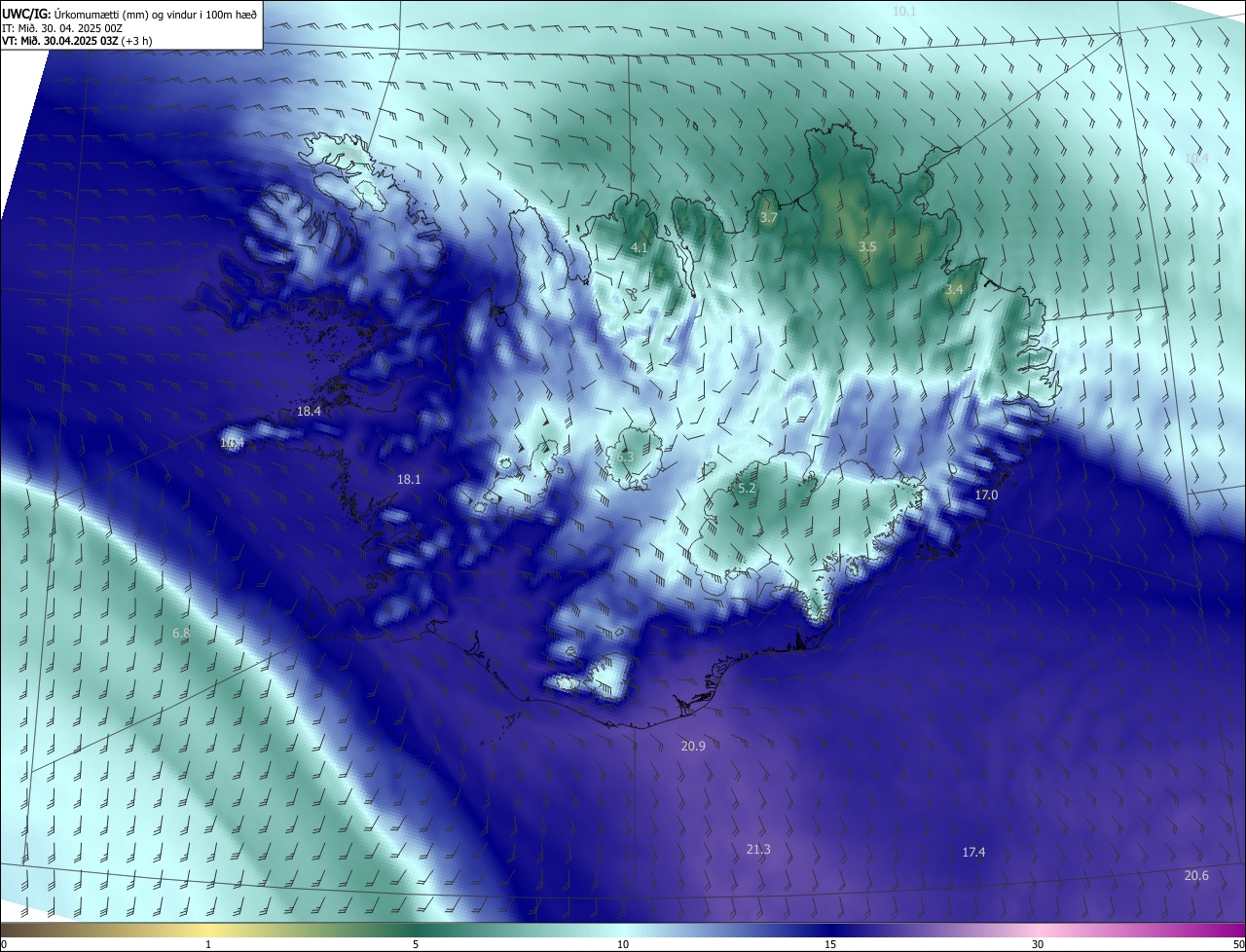Click the 21.3 value in the southern ocean

coord(758,850)
